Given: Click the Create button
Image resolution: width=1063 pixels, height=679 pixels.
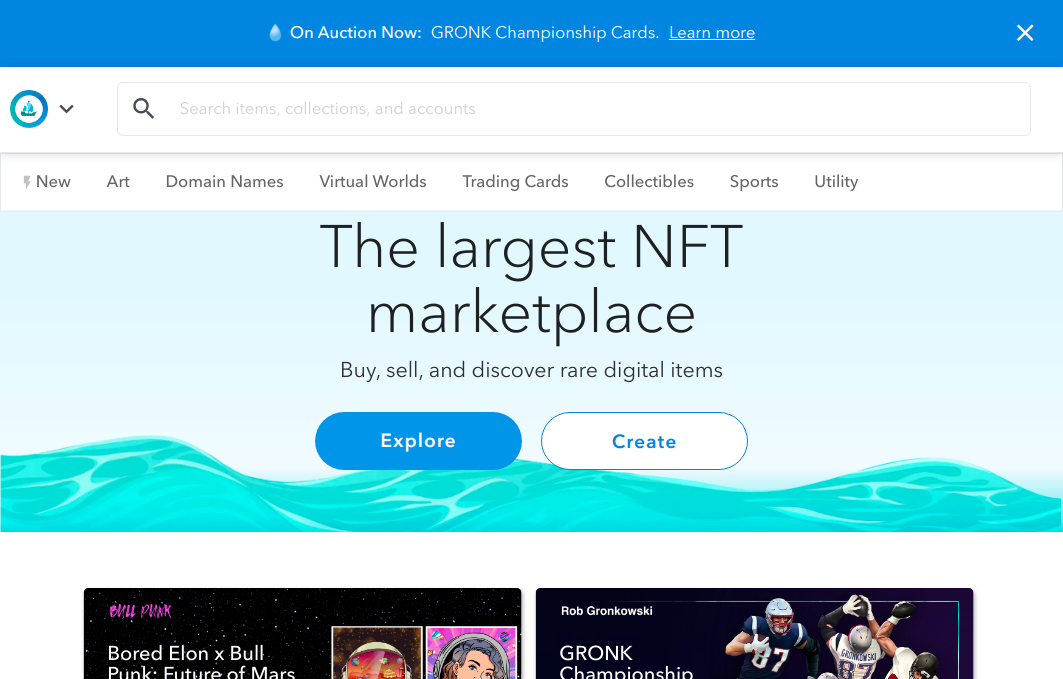Looking at the screenshot, I should click(x=644, y=440).
